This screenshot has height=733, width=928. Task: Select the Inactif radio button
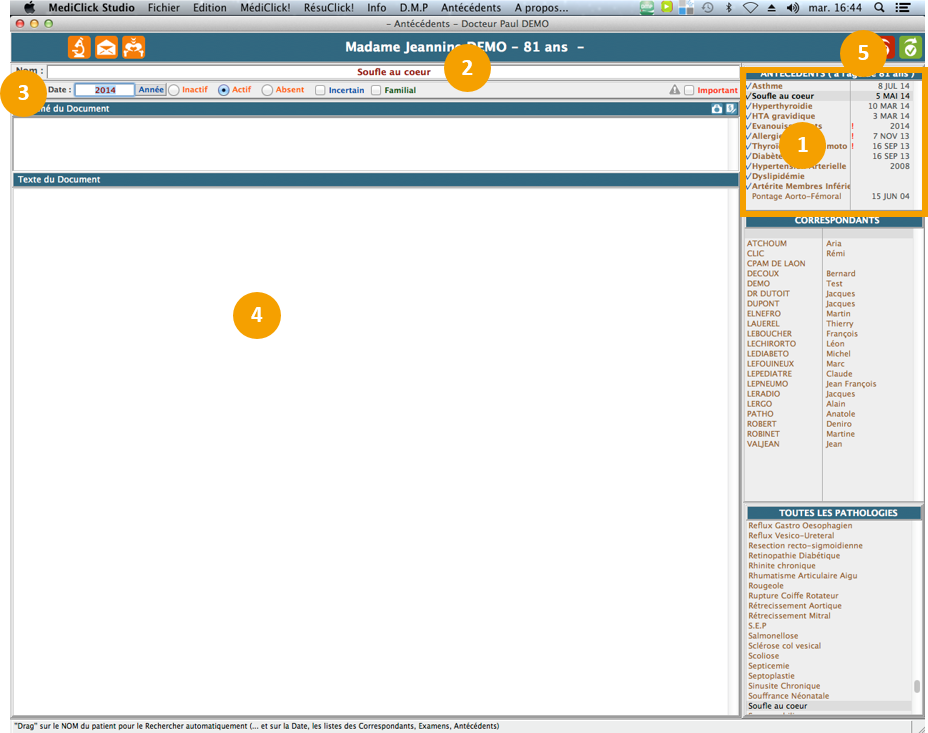point(174,90)
